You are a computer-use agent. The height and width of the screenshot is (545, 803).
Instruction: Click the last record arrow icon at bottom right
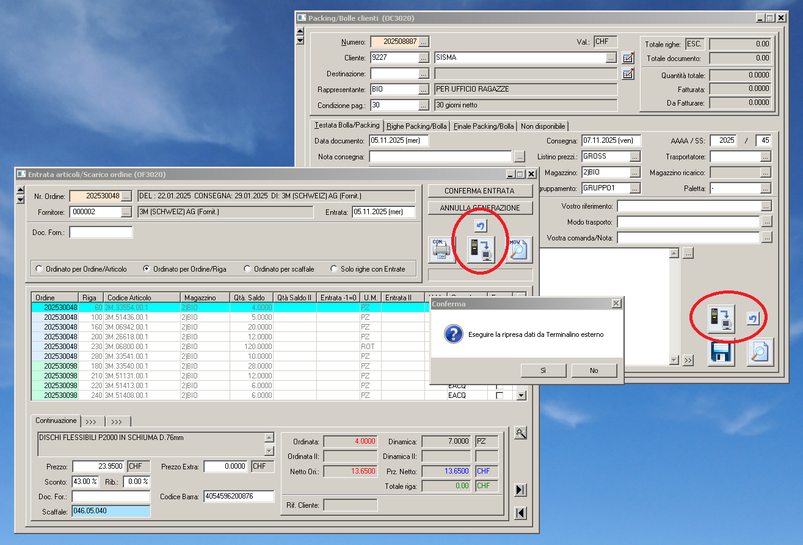[x=521, y=490]
